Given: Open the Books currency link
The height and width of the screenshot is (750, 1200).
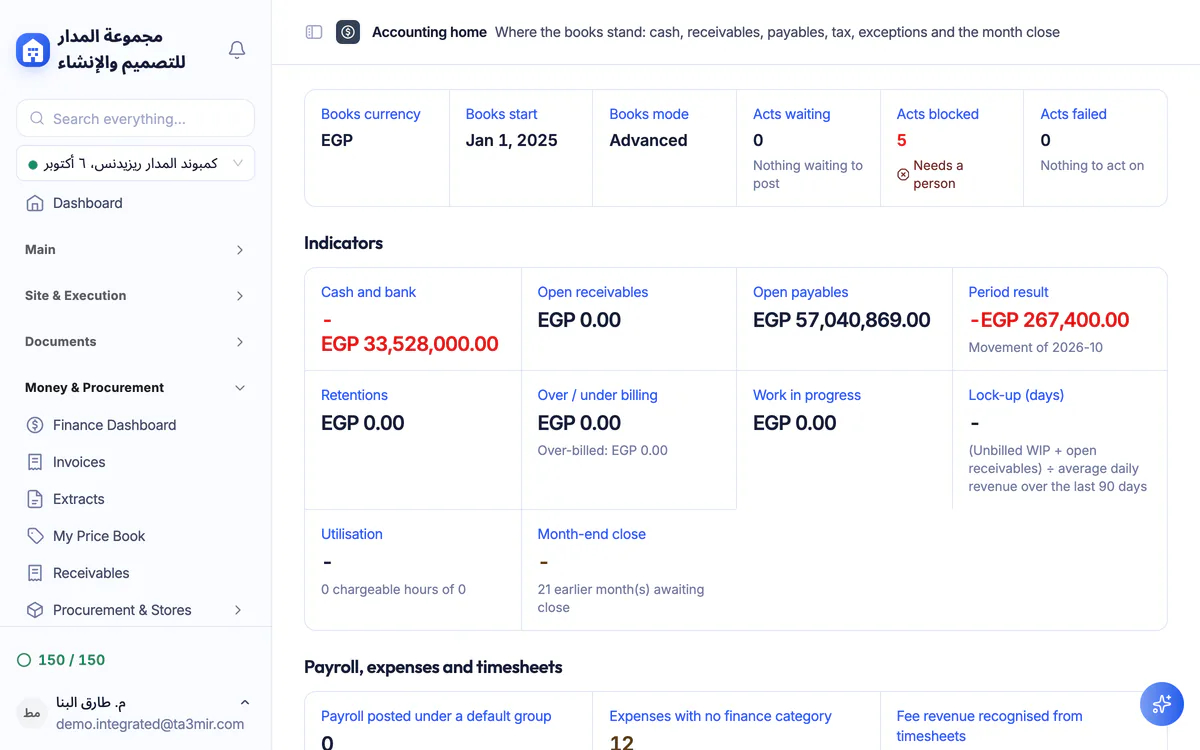Looking at the screenshot, I should 370,114.
